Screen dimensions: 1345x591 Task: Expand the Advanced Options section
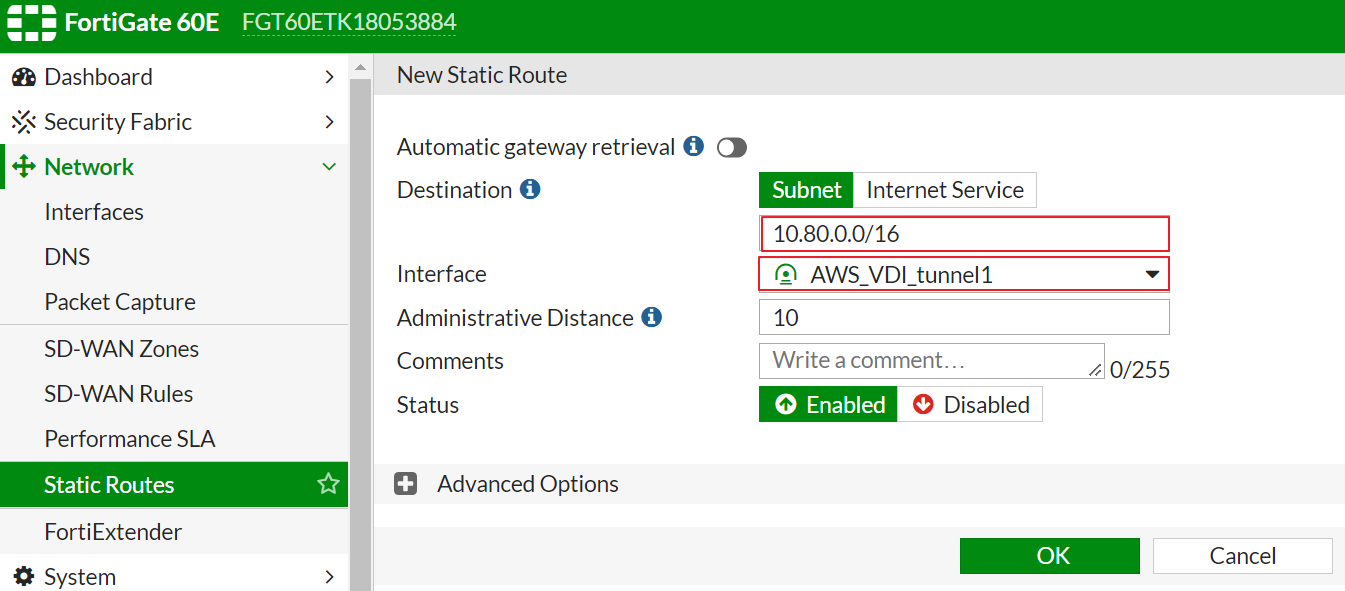click(406, 484)
